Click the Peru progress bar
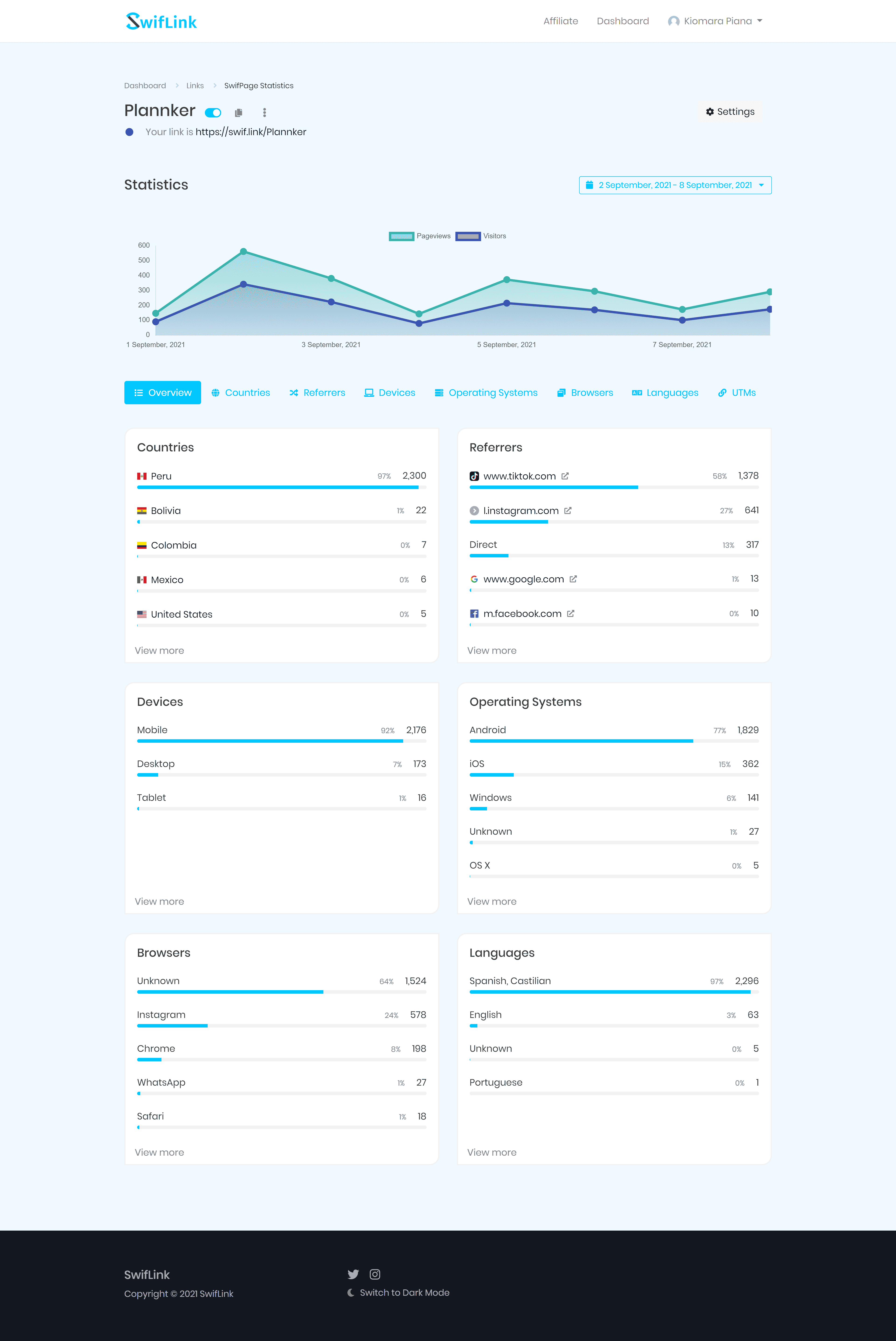 click(282, 488)
